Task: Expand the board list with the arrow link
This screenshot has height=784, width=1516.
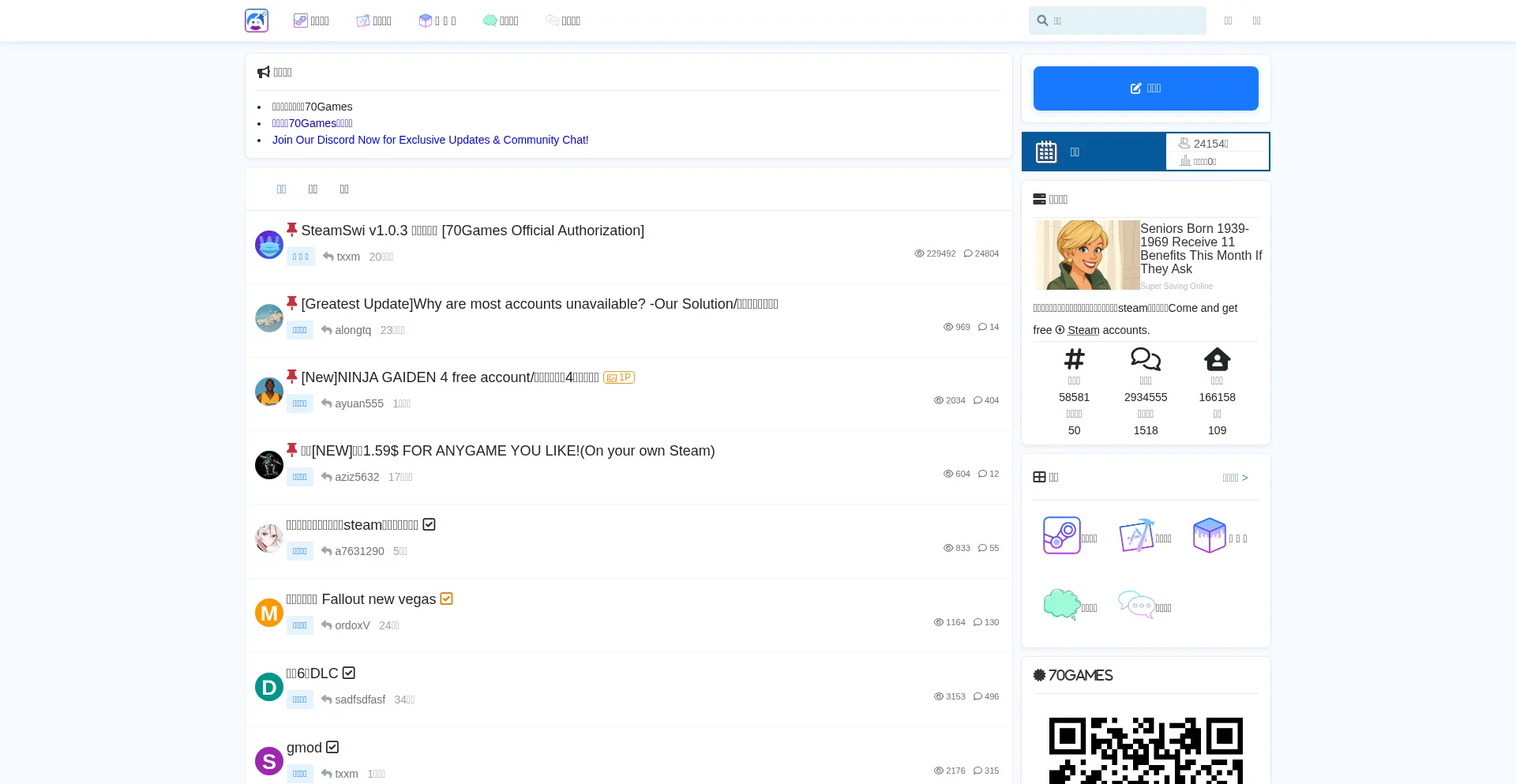Action: click(x=1235, y=478)
